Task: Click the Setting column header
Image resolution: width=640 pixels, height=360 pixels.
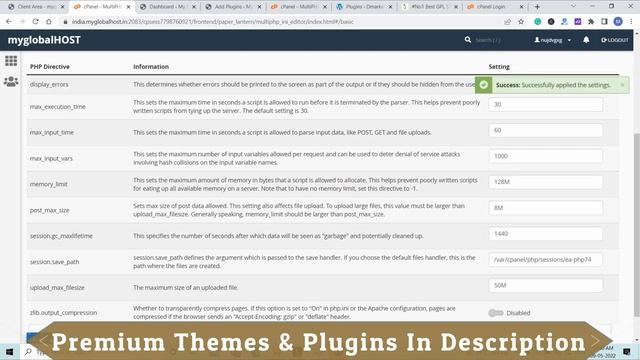Action: click(499, 67)
